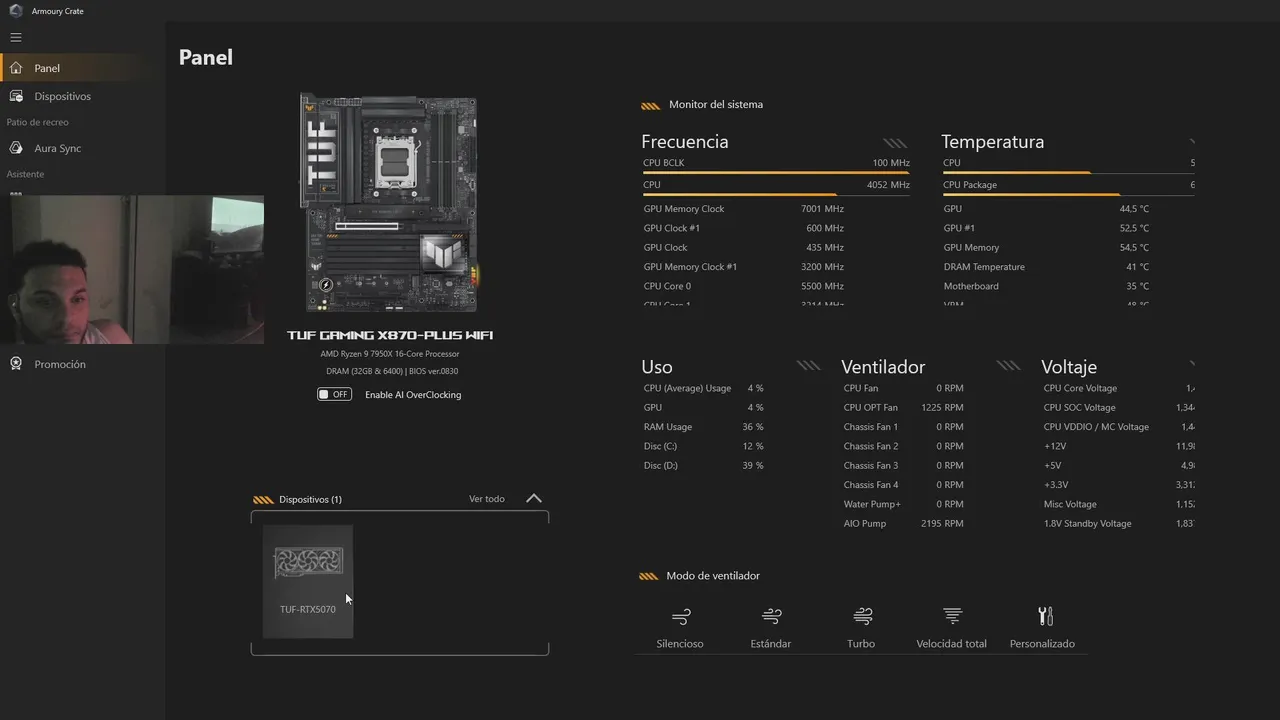The height and width of the screenshot is (720, 1280).
Task: Click the Disc (D:) usage row
Action: point(704,465)
